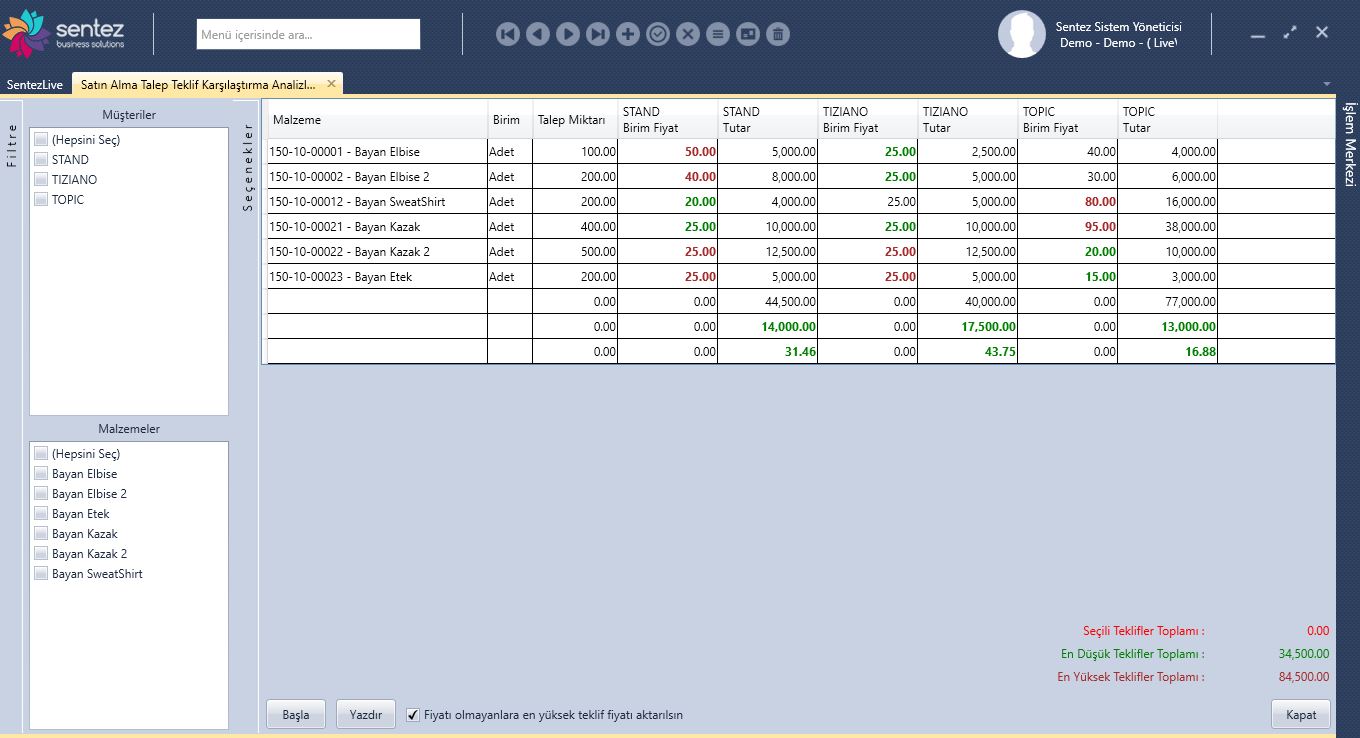Click the cancel X toolbar icon
The width and height of the screenshot is (1360, 738).
click(x=687, y=33)
